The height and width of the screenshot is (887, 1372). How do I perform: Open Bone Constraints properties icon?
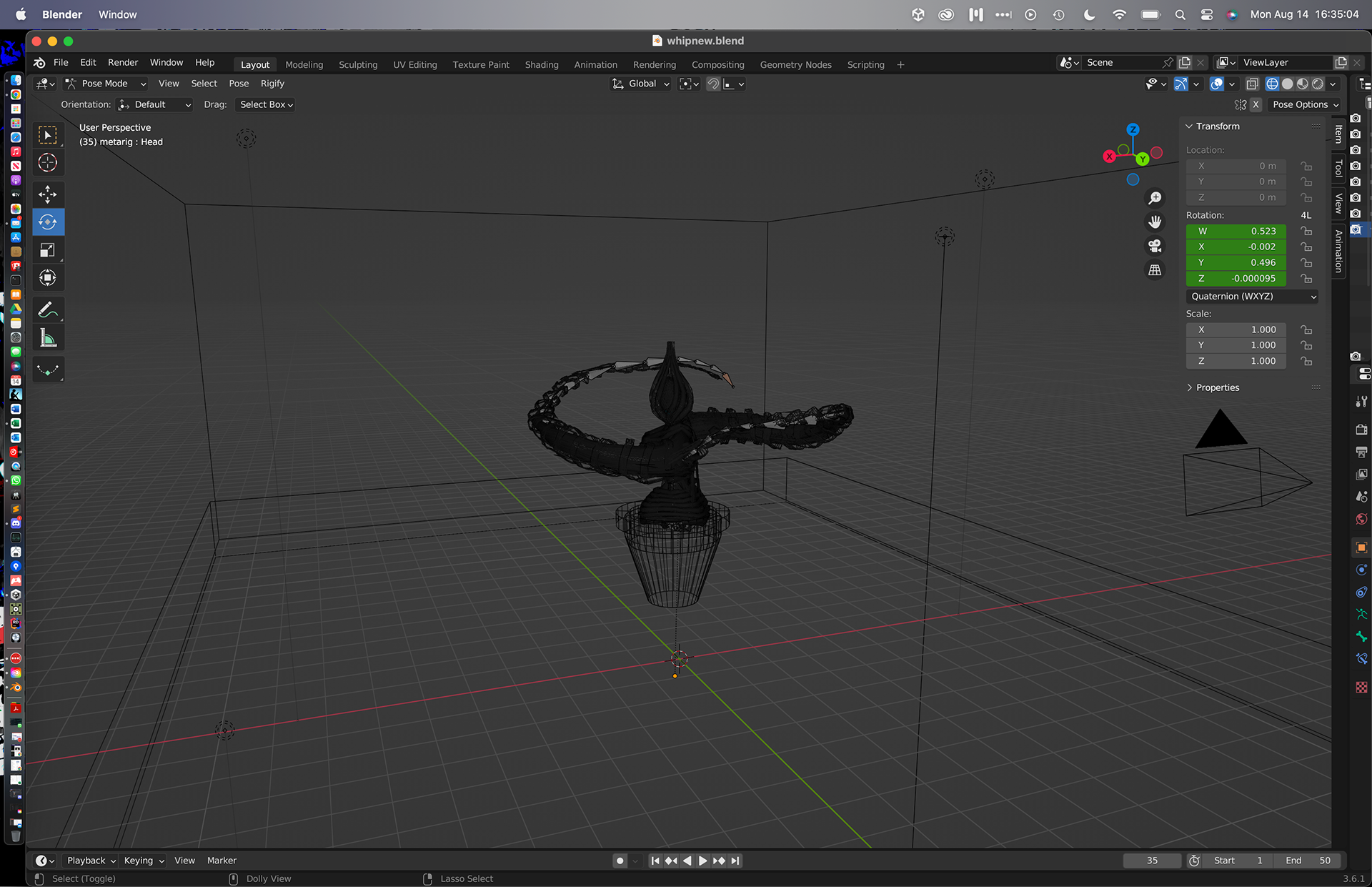pyautogui.click(x=1361, y=658)
